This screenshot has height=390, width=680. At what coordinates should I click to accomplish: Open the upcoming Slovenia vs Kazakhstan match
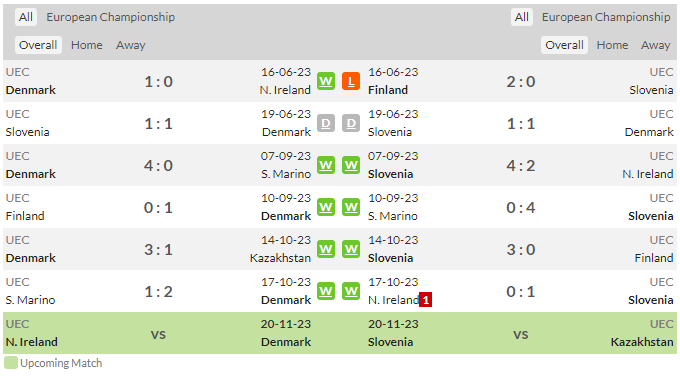point(520,333)
